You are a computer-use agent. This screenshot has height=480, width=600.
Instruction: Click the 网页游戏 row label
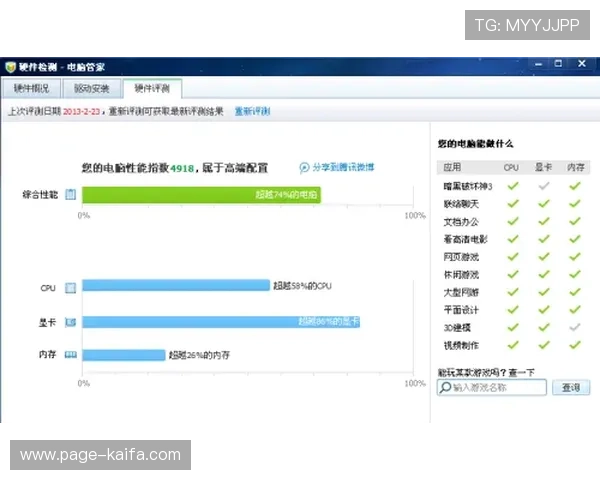pyautogui.click(x=461, y=257)
